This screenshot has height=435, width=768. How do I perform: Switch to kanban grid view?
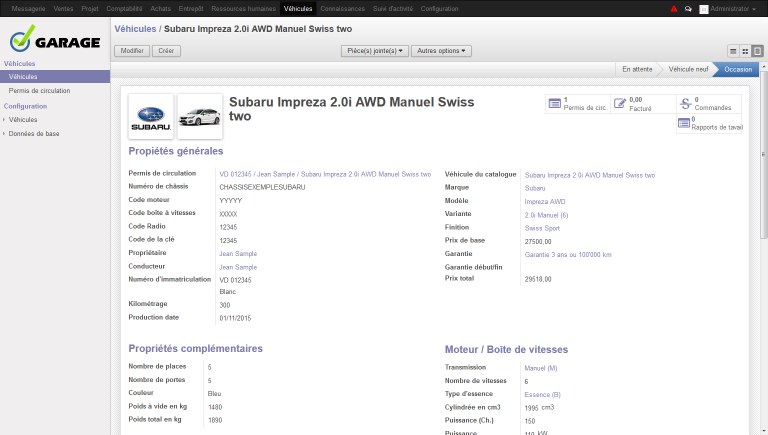745,50
